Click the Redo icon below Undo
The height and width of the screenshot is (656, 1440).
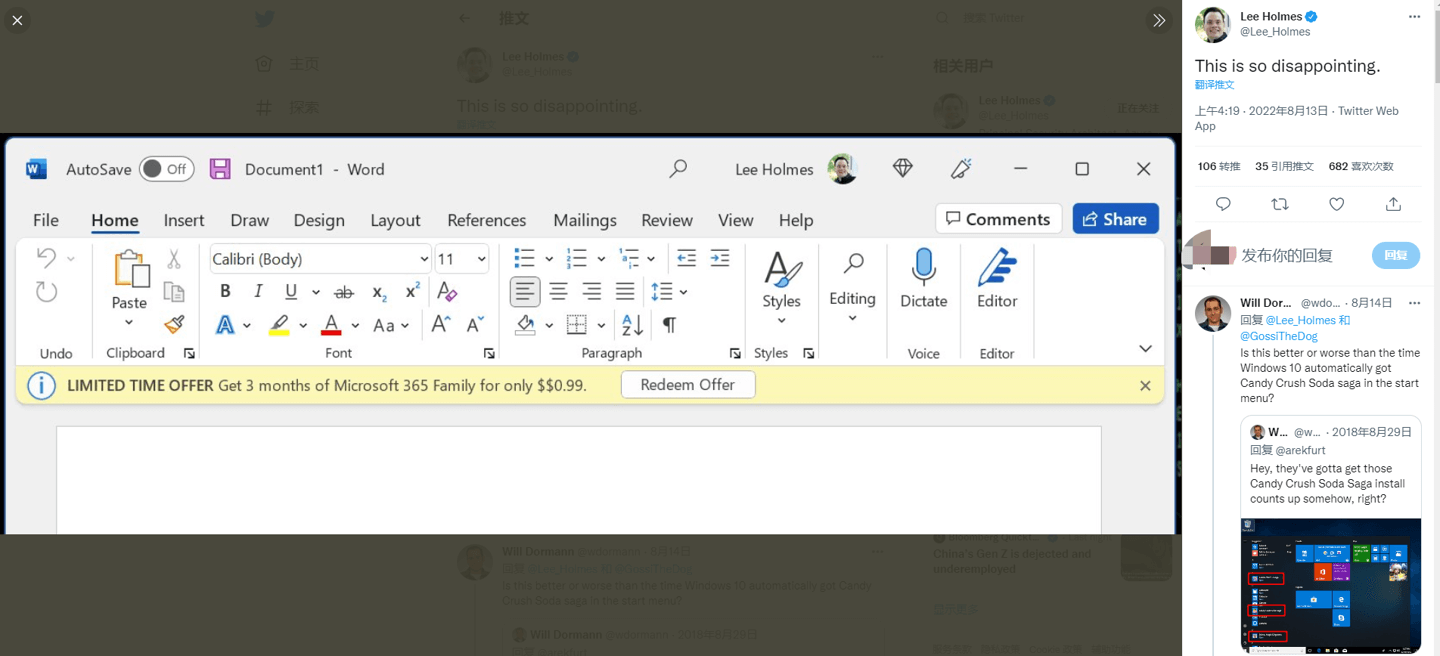pyautogui.click(x=46, y=292)
